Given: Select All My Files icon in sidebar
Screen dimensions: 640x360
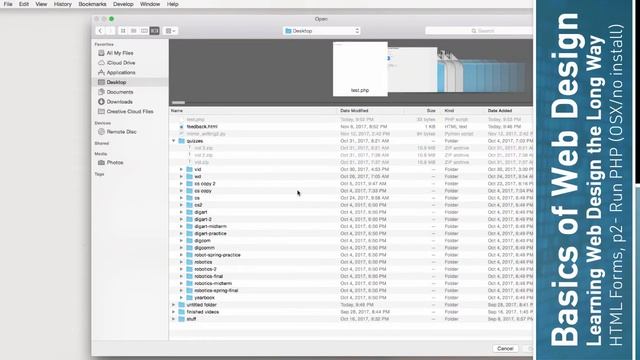Looking at the screenshot, I should [101, 53].
